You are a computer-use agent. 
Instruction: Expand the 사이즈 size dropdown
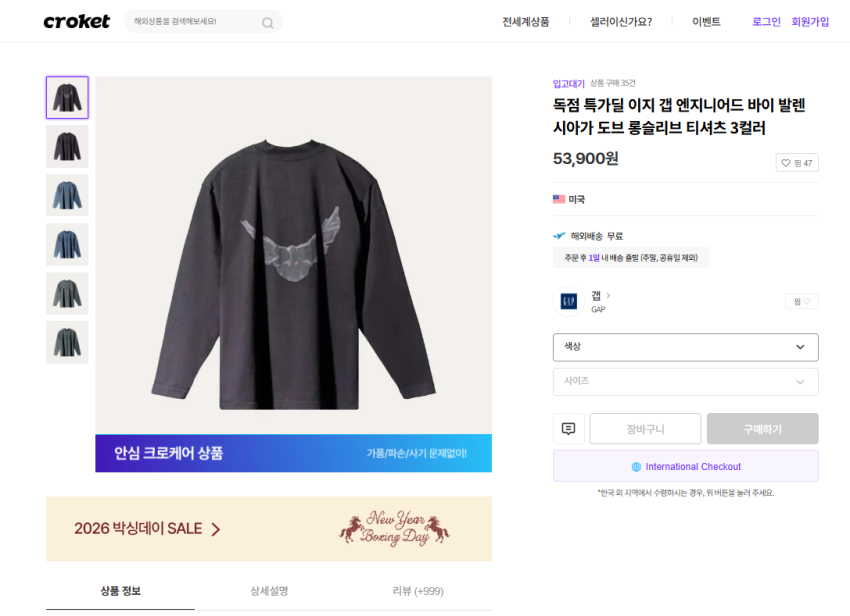tap(685, 381)
